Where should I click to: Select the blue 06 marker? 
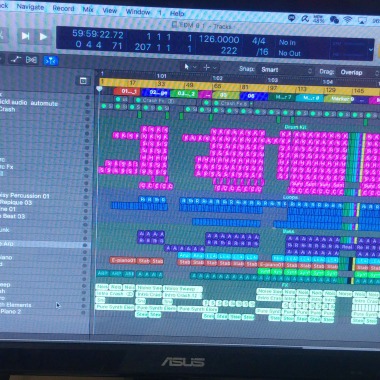click(254, 96)
